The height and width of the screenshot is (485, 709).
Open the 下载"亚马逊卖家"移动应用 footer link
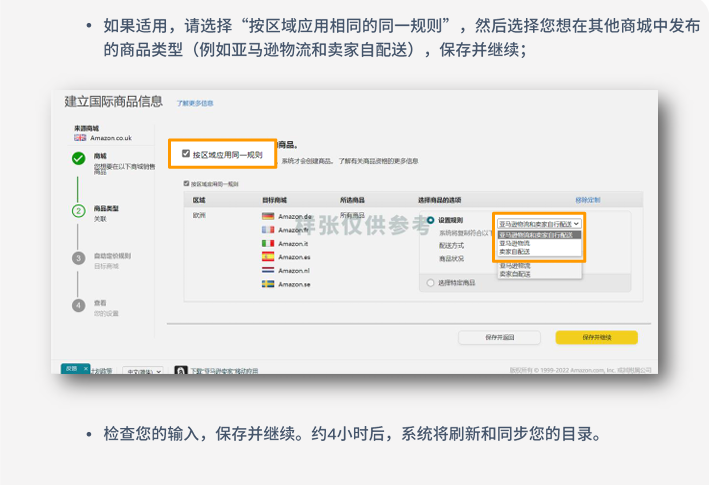pyautogui.click(x=224, y=371)
